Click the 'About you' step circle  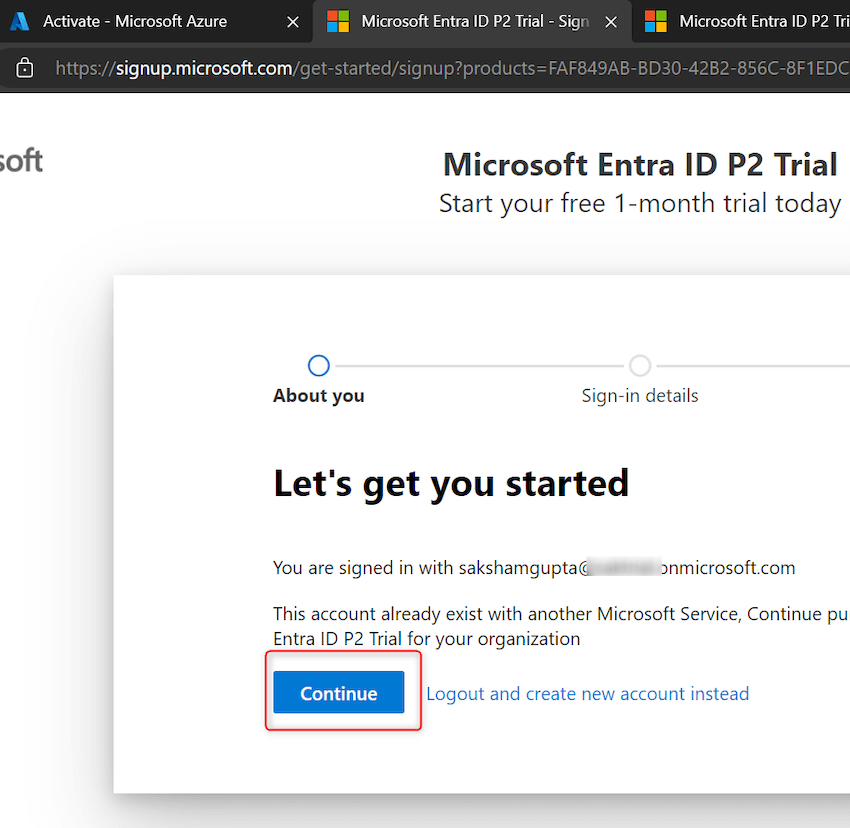[318, 365]
